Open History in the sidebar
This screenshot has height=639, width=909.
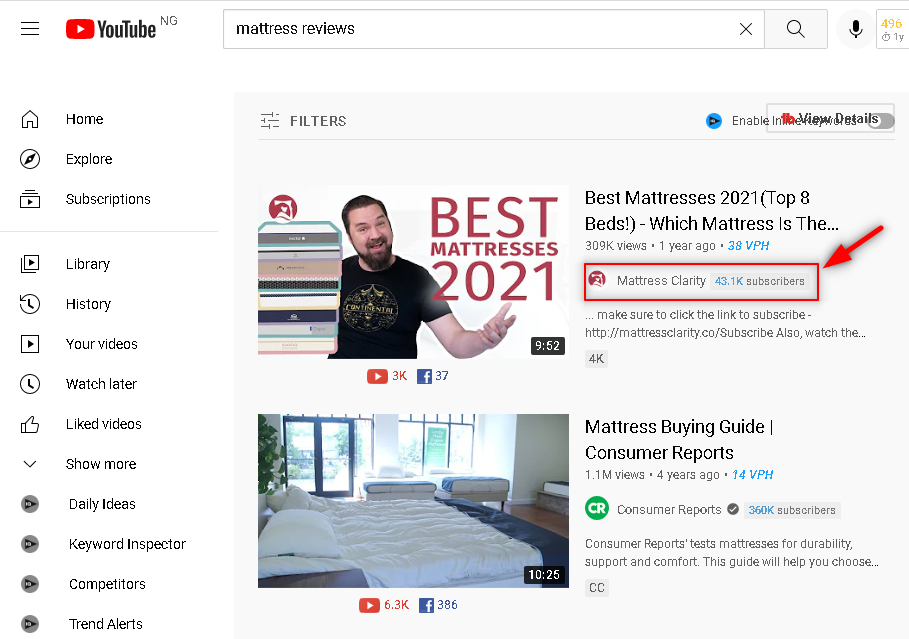pos(89,304)
